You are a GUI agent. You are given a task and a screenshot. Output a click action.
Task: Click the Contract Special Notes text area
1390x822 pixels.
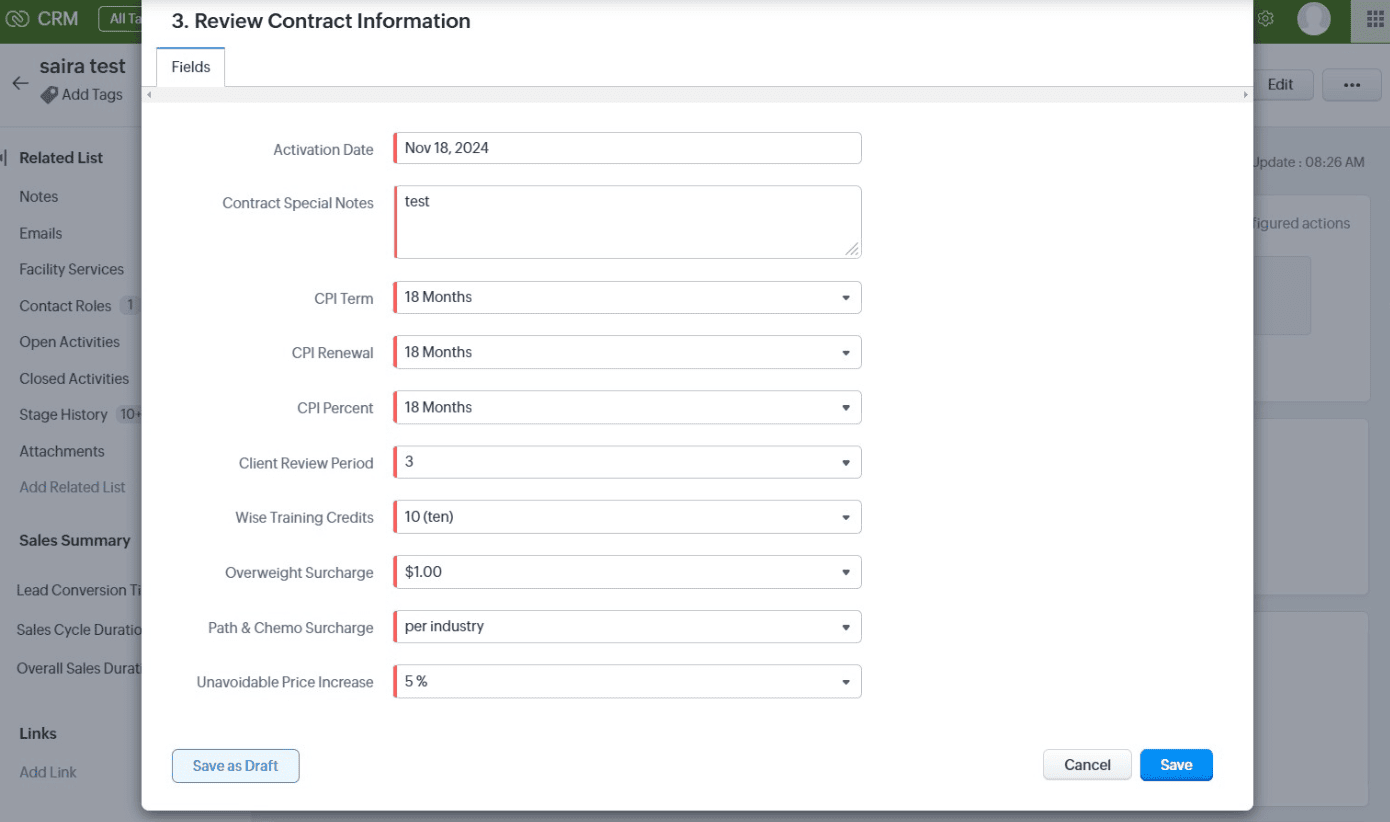click(x=627, y=222)
